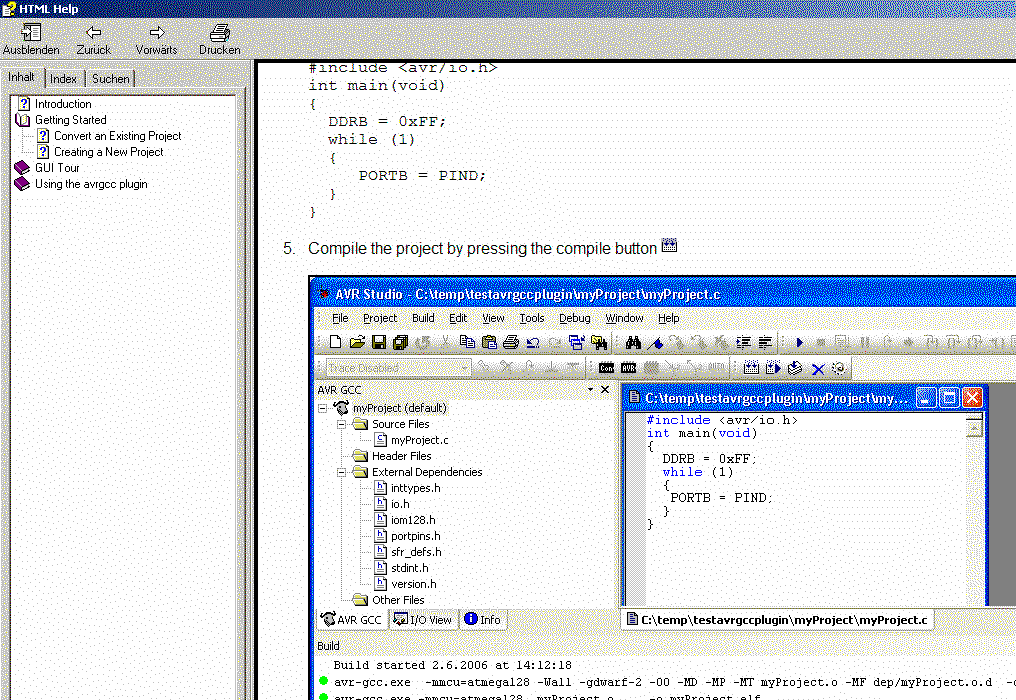Open the View menu in AVR Studio
1016x700 pixels.
pyautogui.click(x=493, y=318)
